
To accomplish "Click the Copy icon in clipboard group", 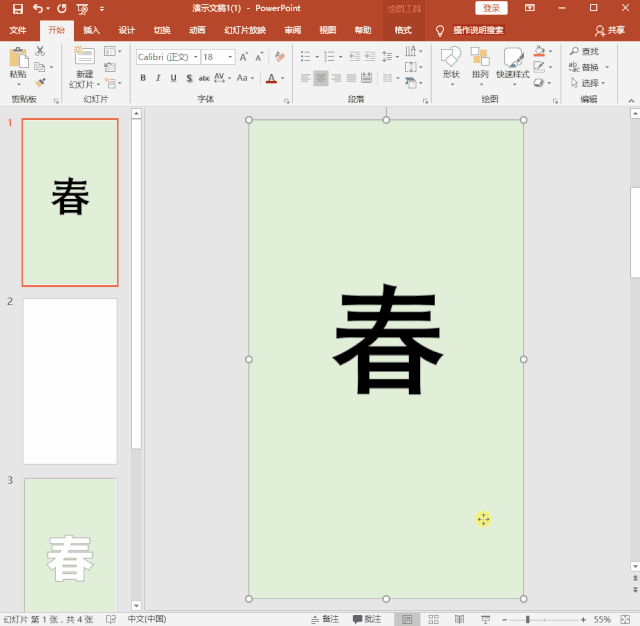I will 40,67.
